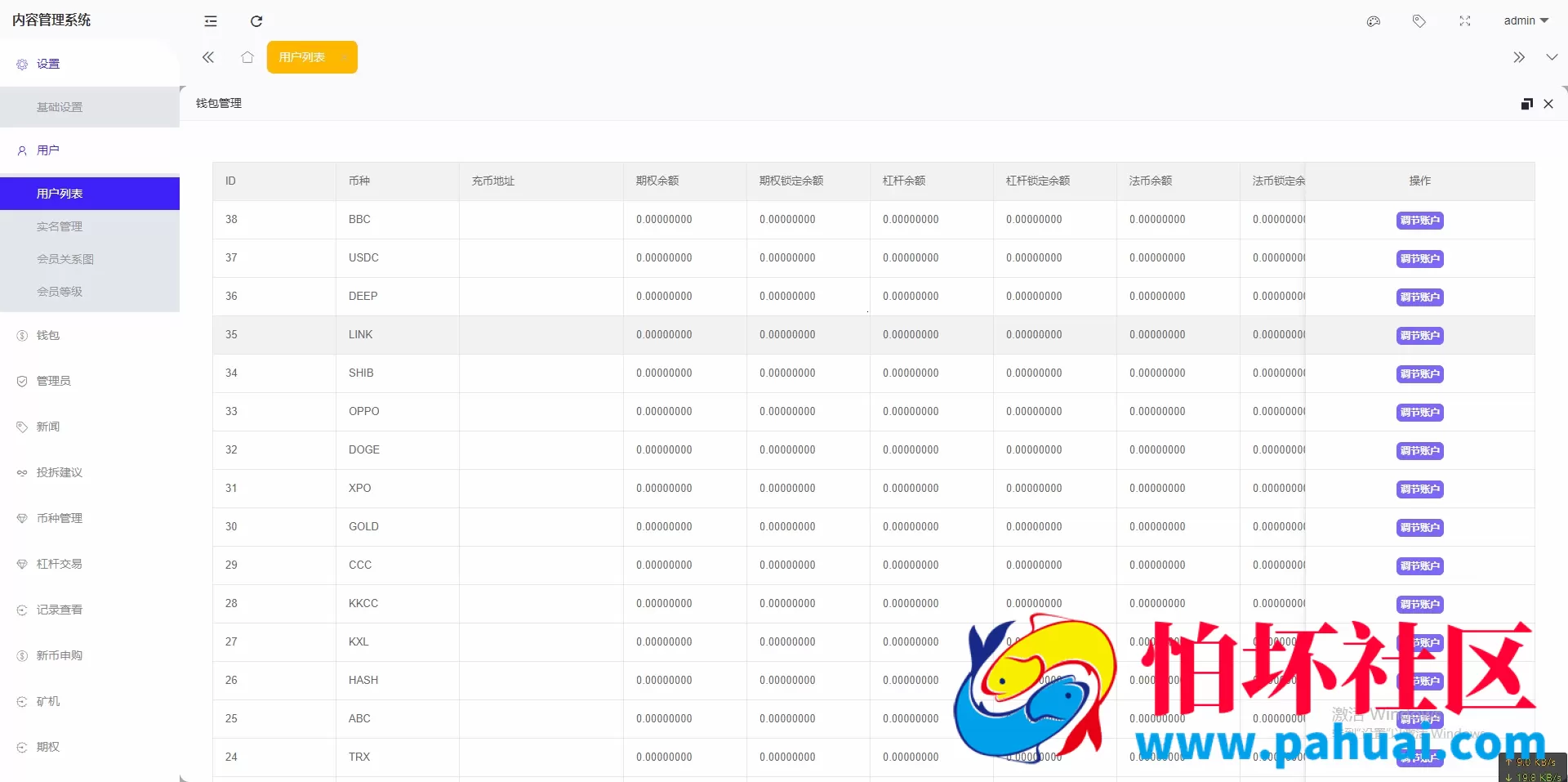The image size is (1568, 782).
Task: Click the TRX currency cell
Action: click(398, 757)
